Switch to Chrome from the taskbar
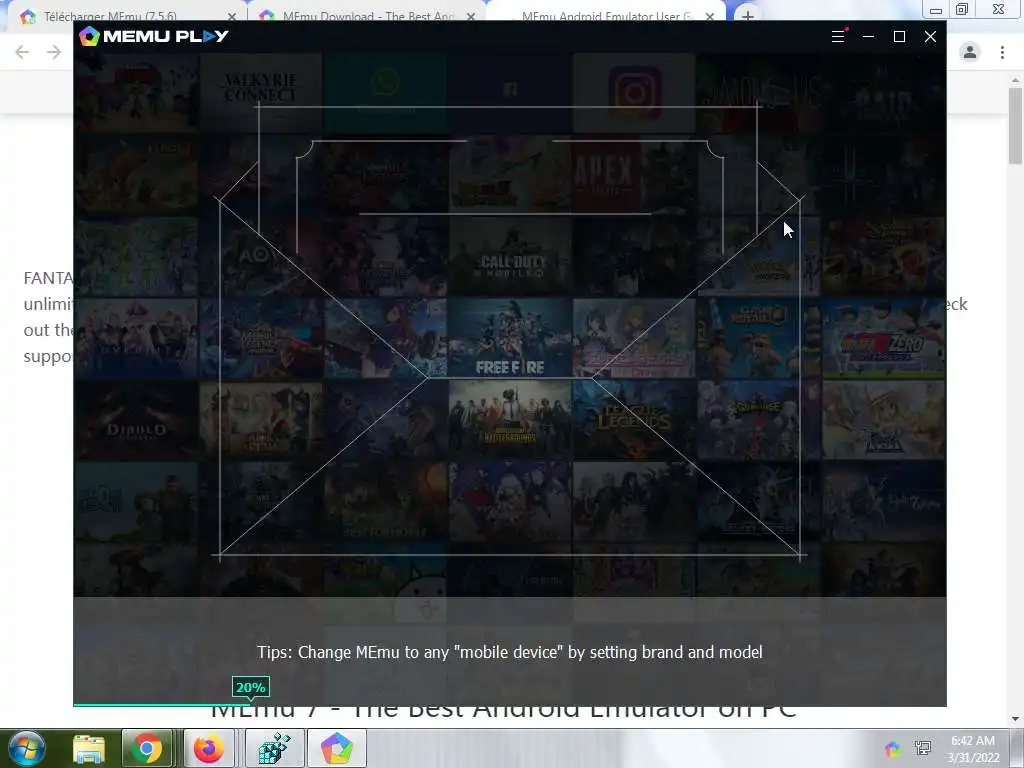 [x=147, y=748]
